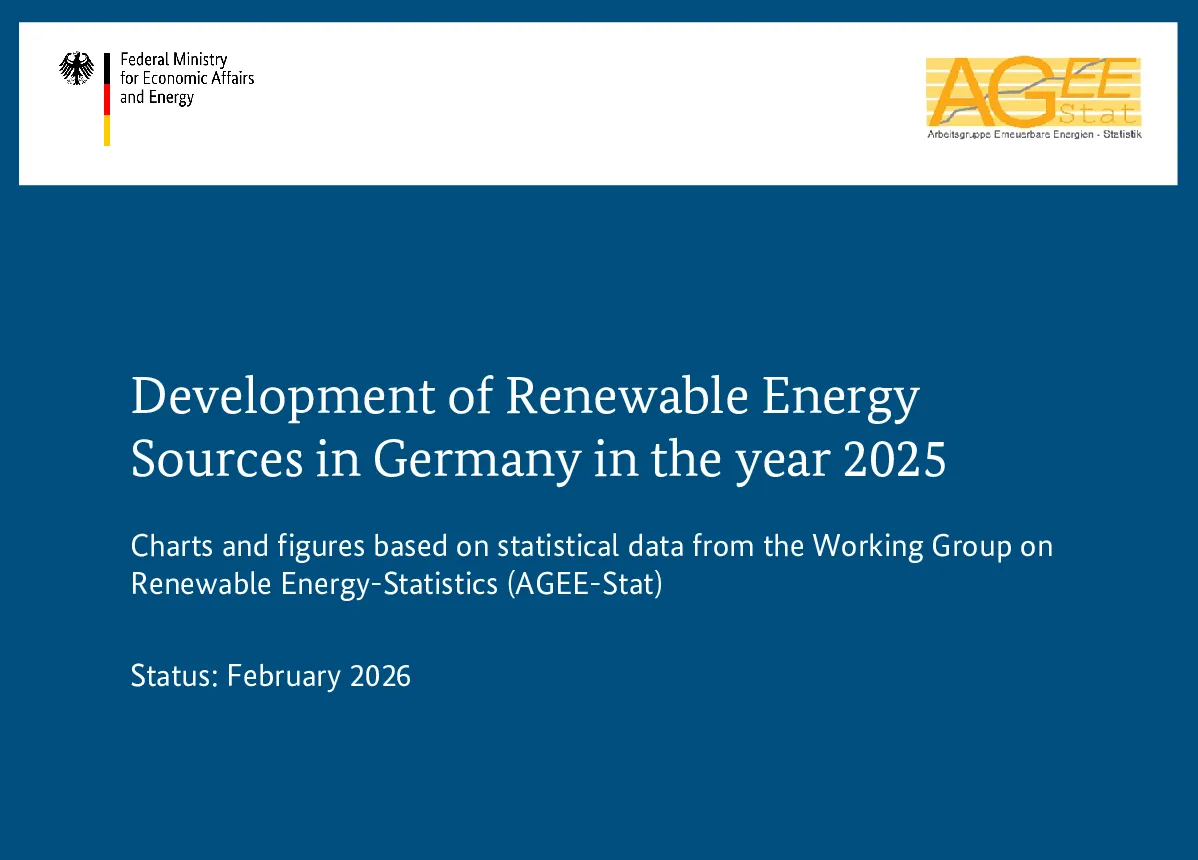The height and width of the screenshot is (860, 1198).
Task: Select the large orange letter G in the AGEE logo
Action: [1031, 92]
